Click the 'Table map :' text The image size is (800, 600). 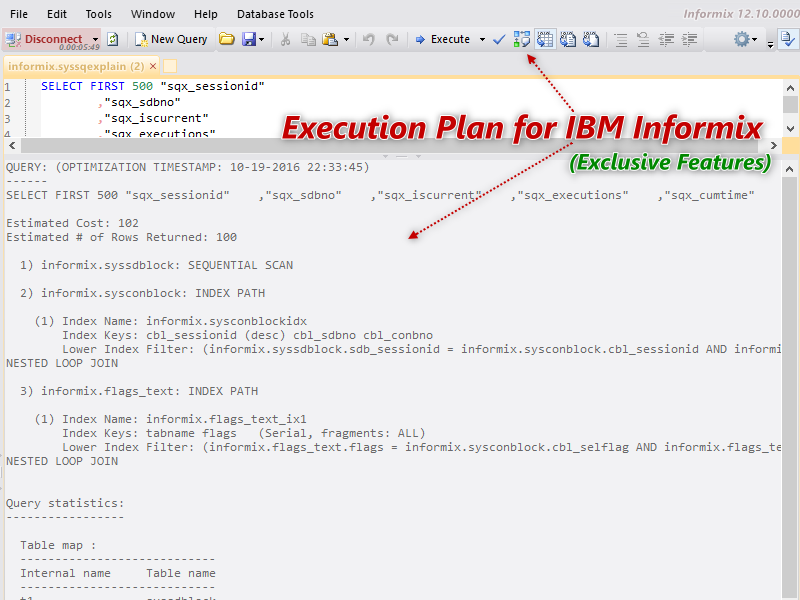coord(58,545)
